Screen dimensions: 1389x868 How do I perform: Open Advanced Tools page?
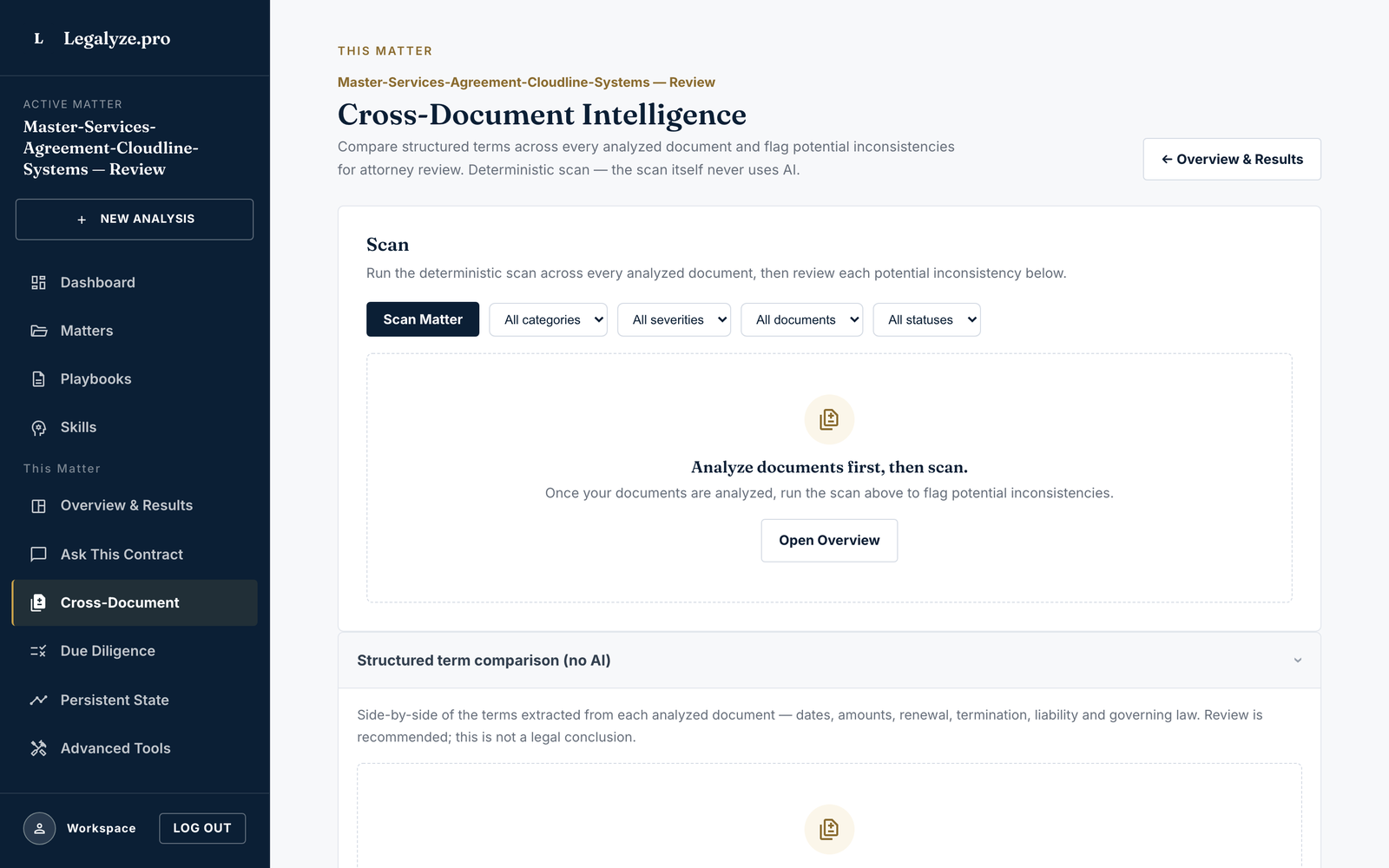click(x=135, y=748)
